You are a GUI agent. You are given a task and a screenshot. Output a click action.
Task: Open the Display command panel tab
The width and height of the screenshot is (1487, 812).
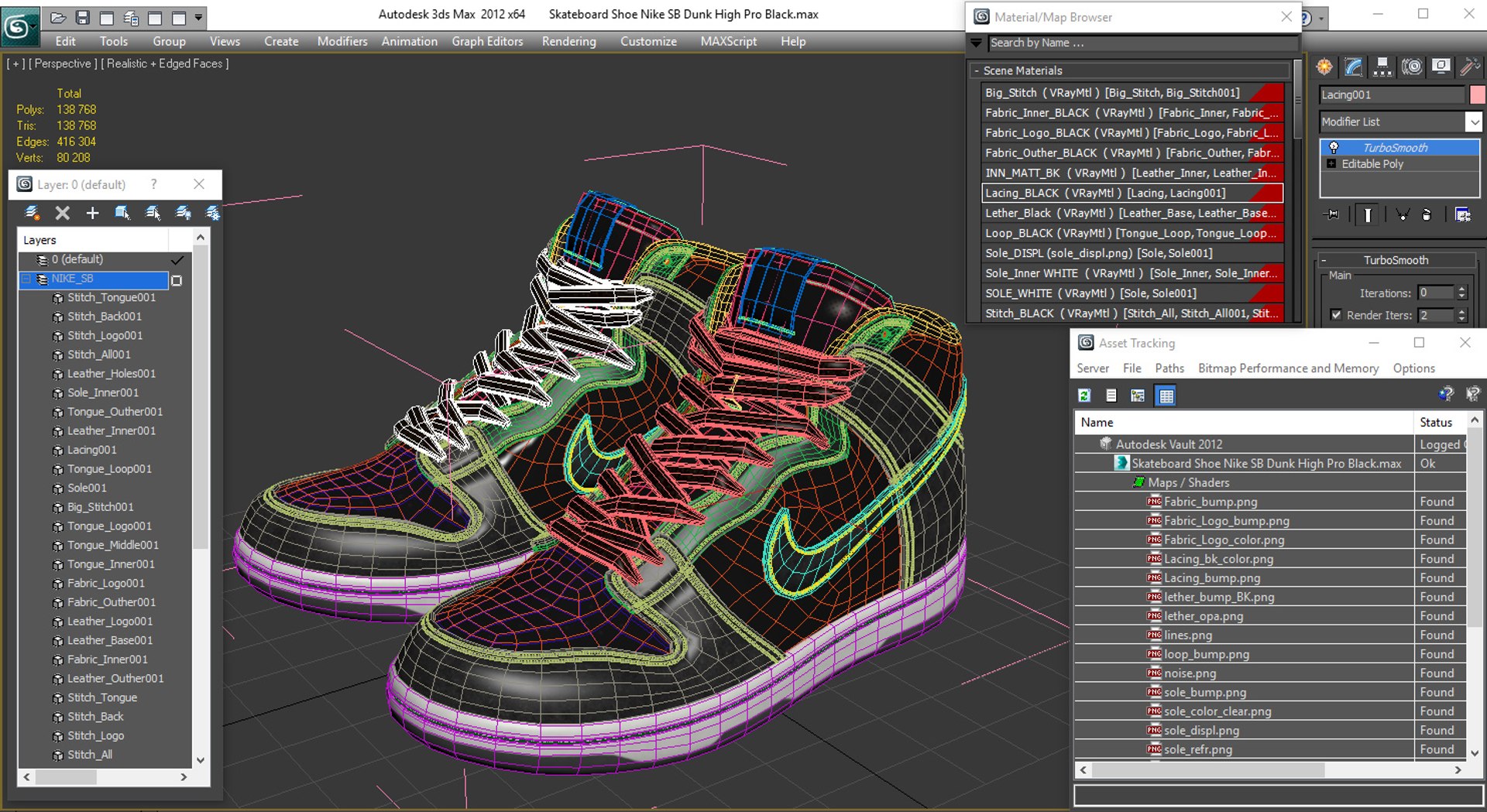point(1441,67)
